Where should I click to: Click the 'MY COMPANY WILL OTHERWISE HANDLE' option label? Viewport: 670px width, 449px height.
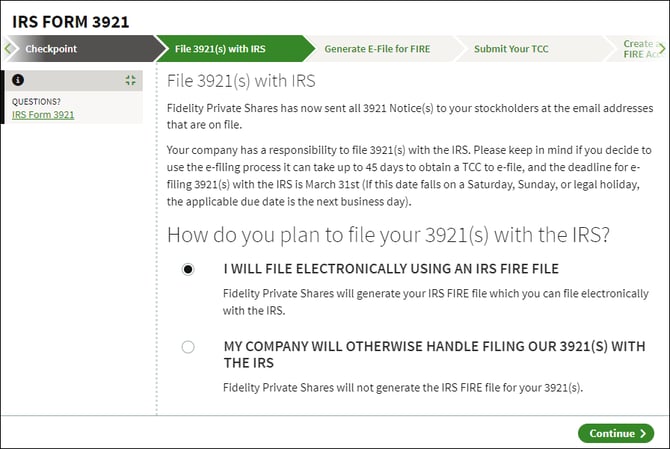tap(435, 355)
